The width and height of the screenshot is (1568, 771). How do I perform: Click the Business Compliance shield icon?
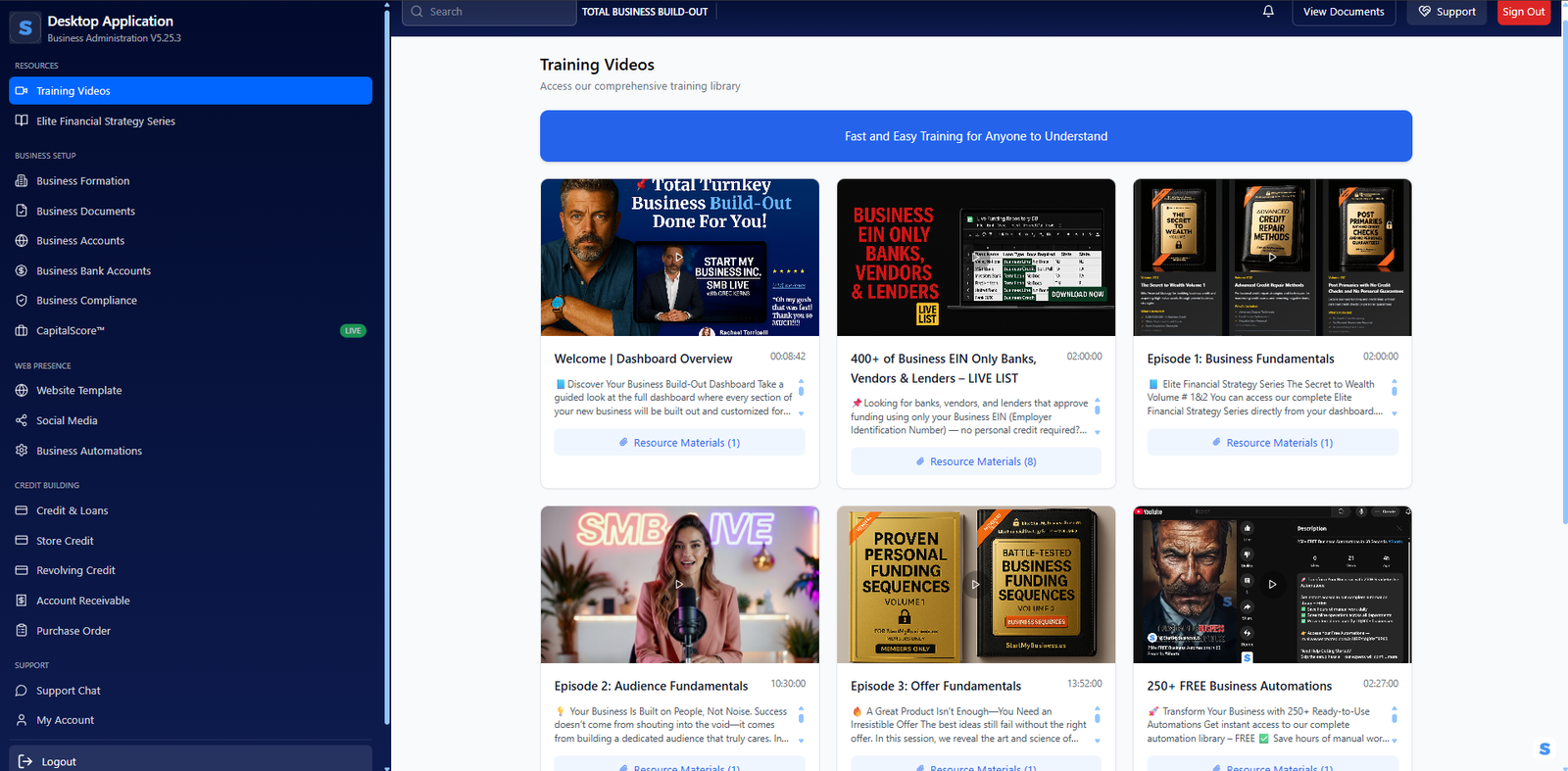(x=22, y=301)
